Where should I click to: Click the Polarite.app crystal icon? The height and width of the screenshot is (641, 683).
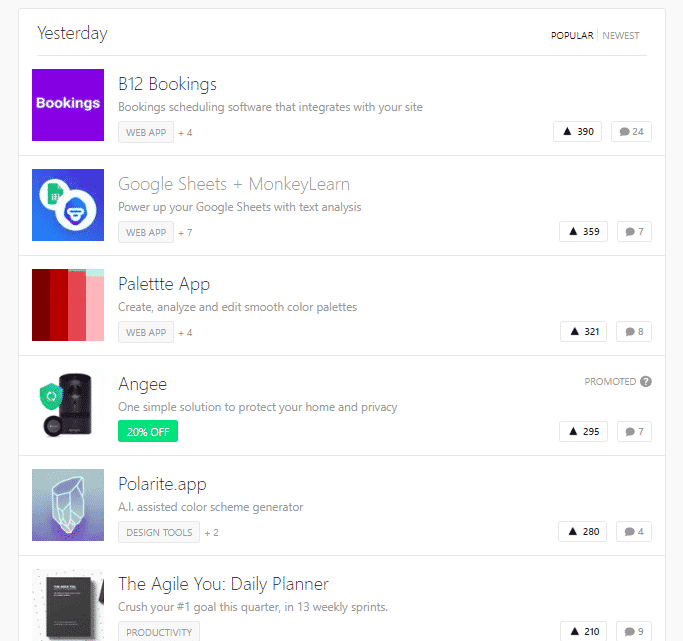(68, 505)
